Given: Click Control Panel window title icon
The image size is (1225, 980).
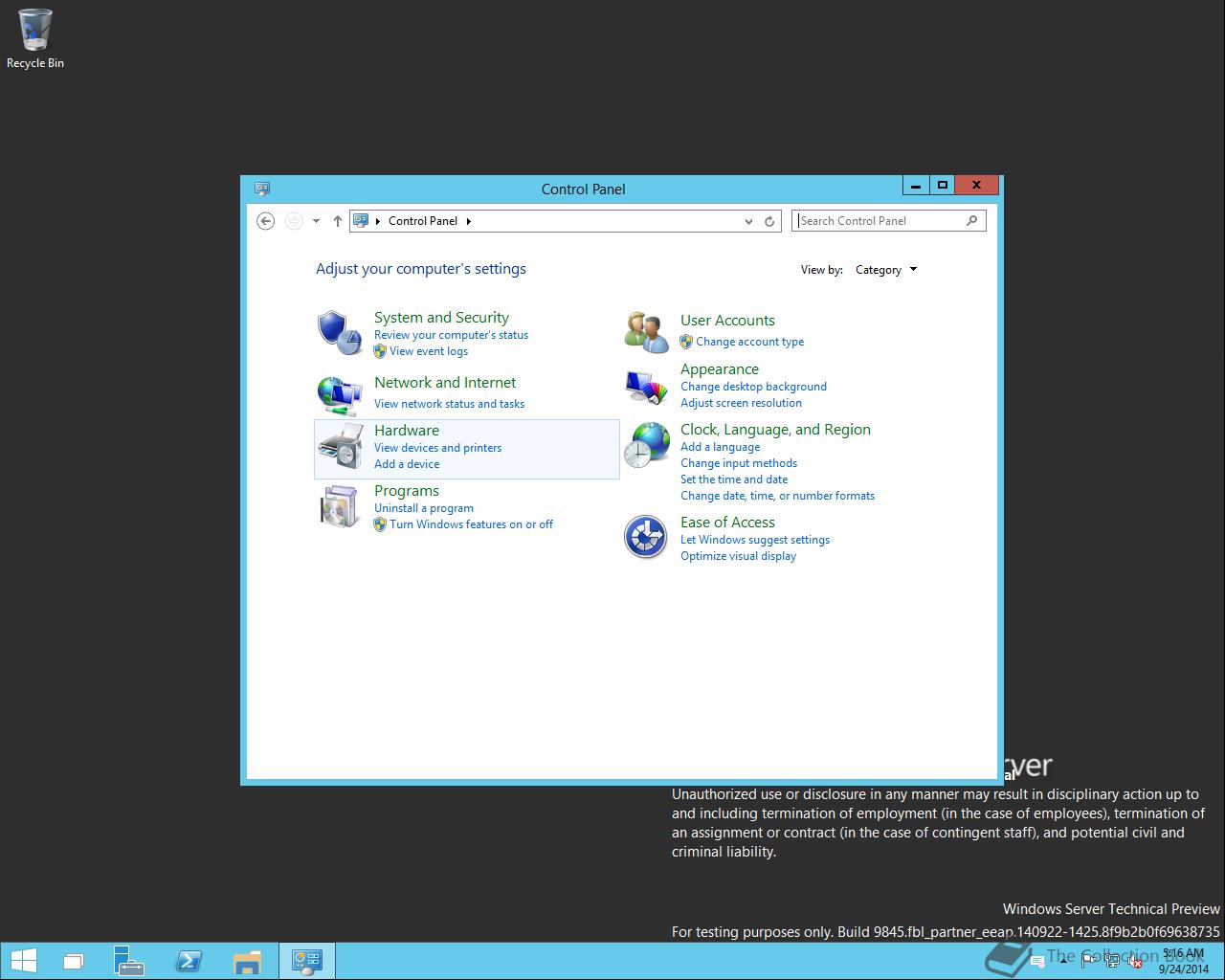Looking at the screenshot, I should (x=262, y=189).
